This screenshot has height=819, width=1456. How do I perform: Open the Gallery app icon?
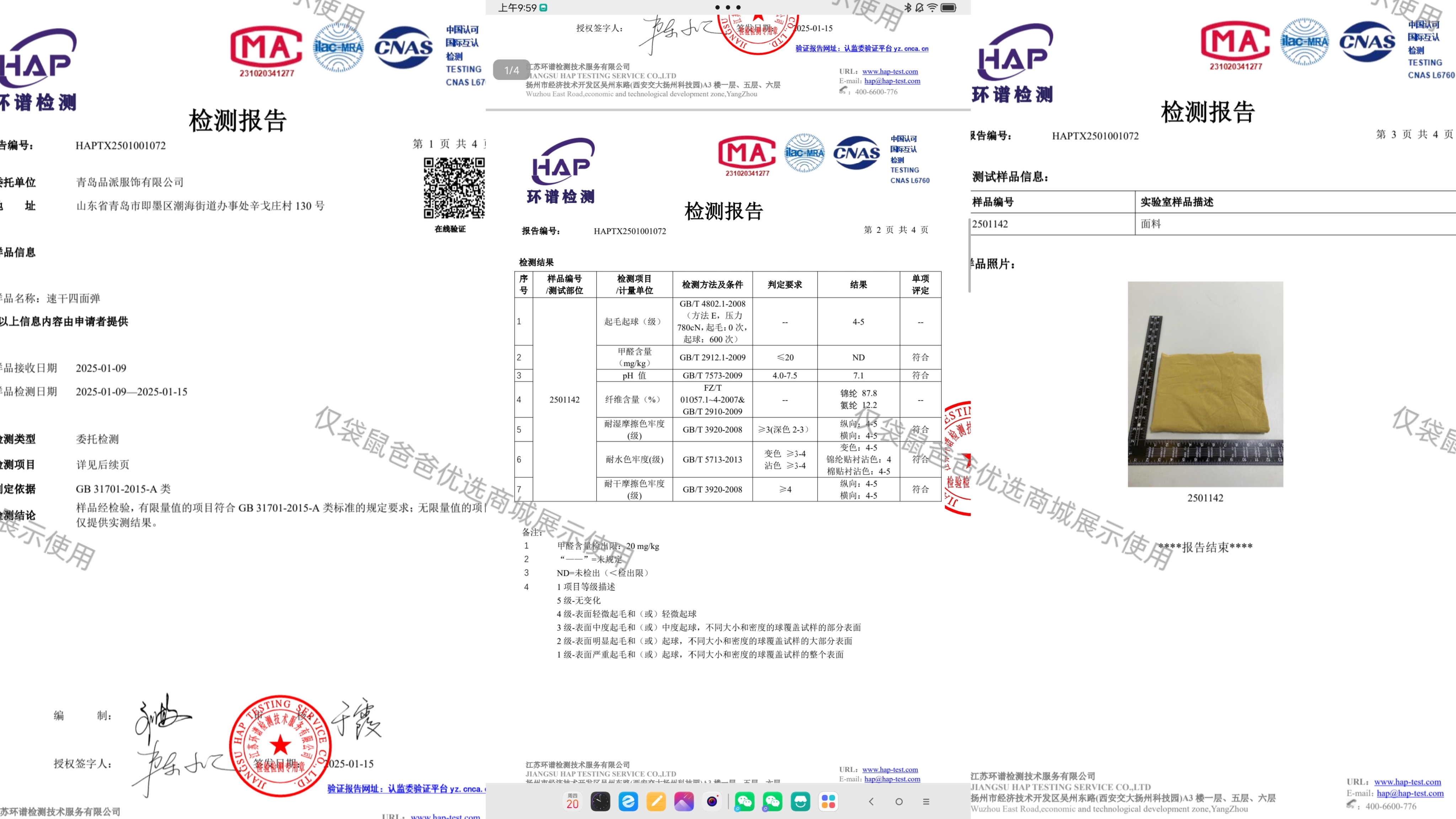pos(684,801)
